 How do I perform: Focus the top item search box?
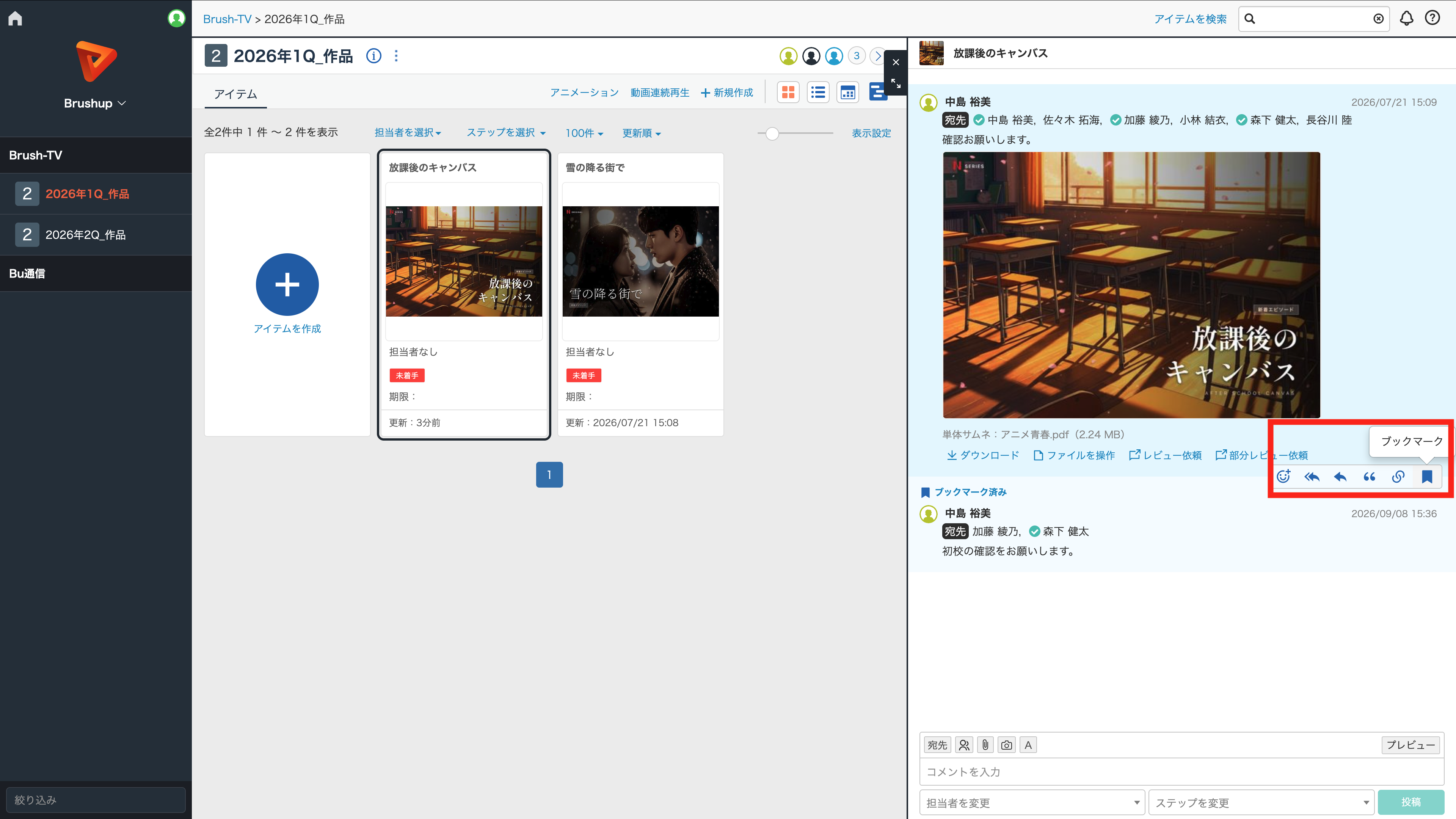1313,19
